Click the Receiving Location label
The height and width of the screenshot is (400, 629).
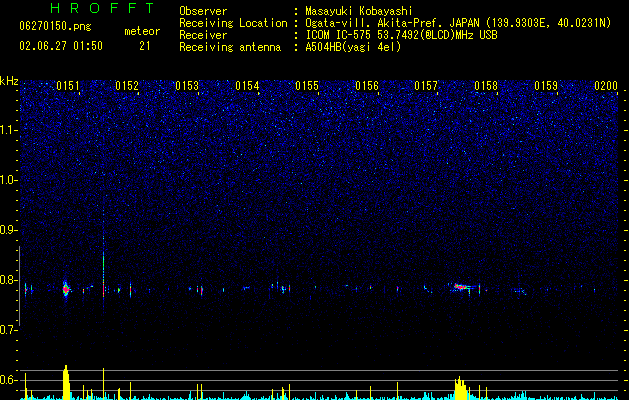(x=233, y=23)
